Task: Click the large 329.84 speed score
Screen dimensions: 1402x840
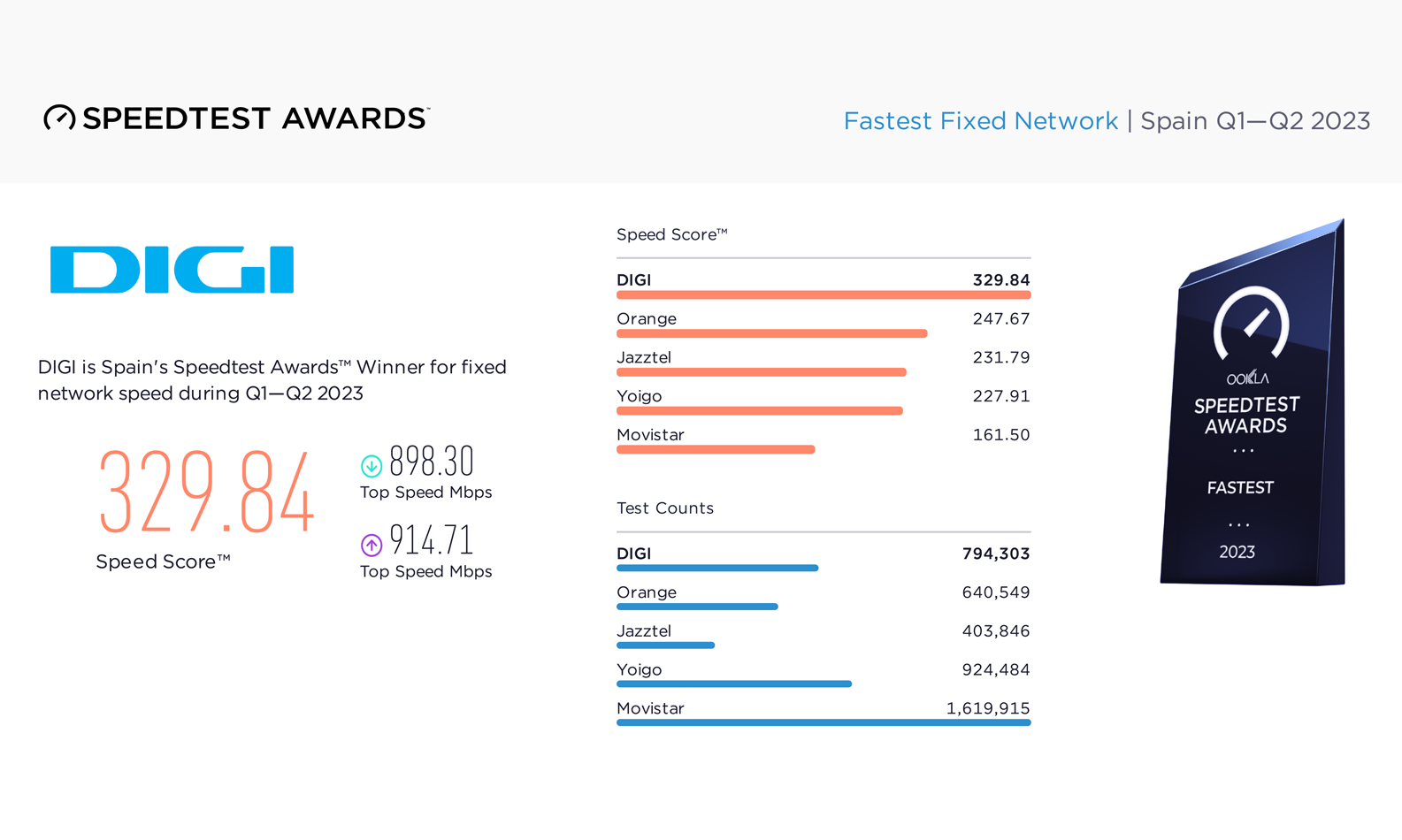Action: (206, 493)
